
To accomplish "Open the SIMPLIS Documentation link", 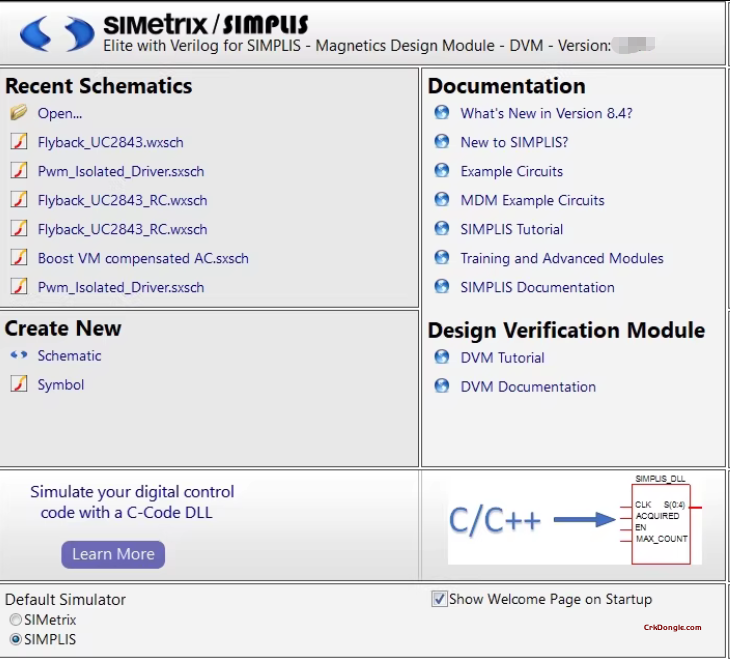I will [538, 287].
